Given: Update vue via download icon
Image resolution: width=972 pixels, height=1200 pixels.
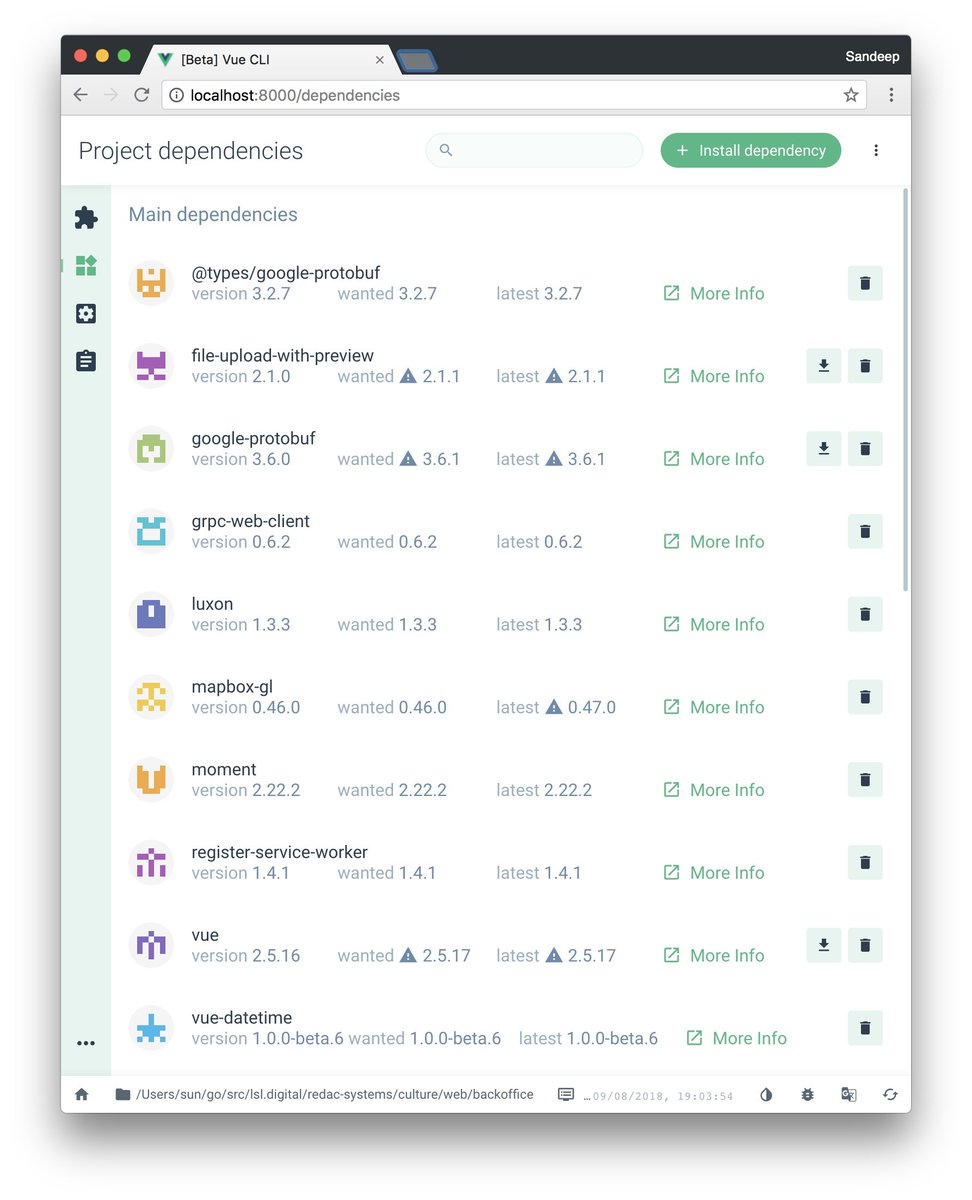Looking at the screenshot, I should pos(823,945).
